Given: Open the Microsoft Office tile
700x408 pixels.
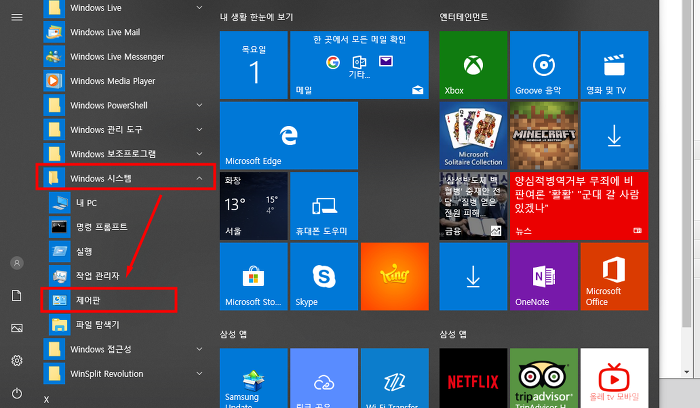Looking at the screenshot, I should (x=614, y=276).
